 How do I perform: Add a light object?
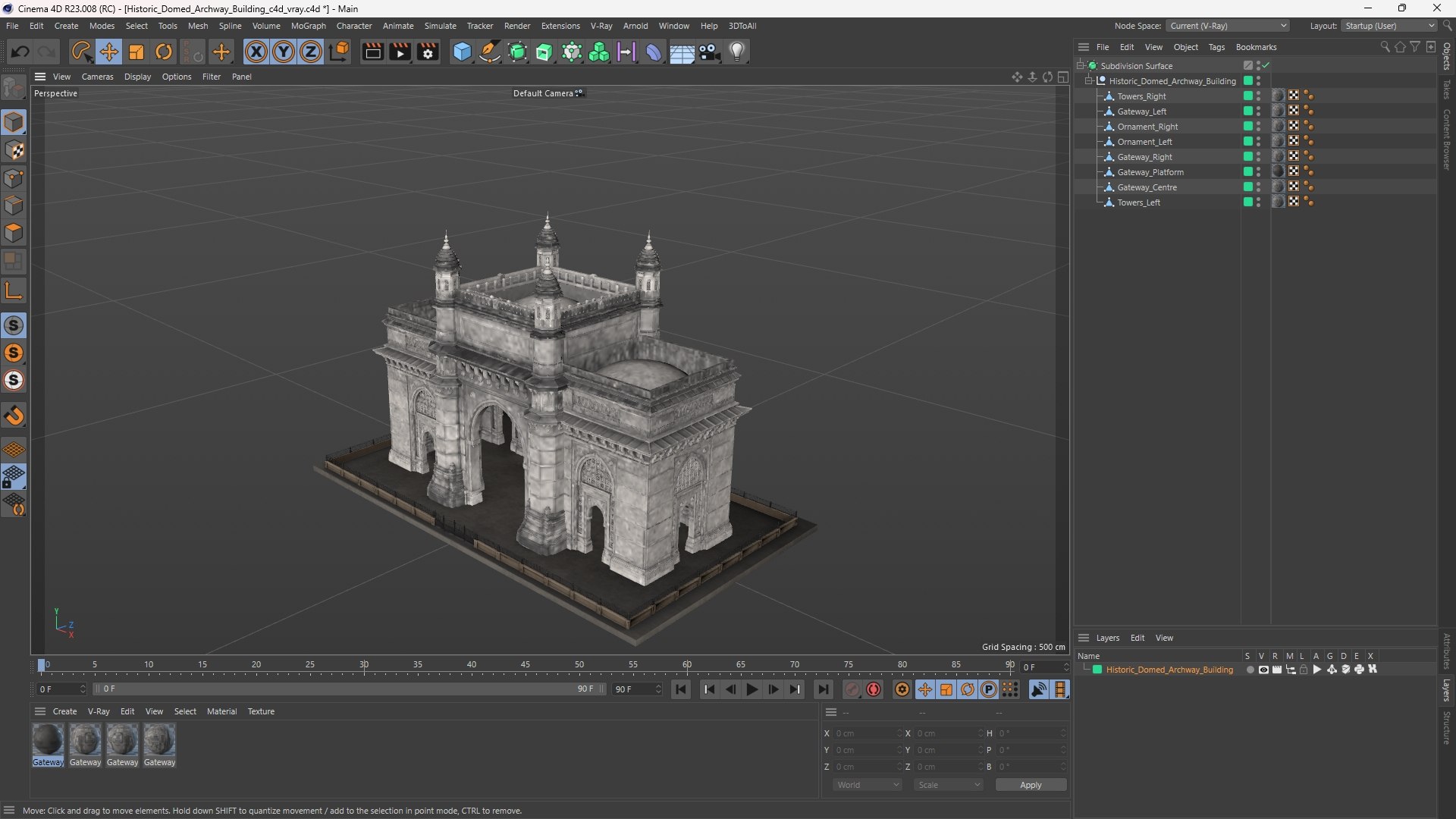[x=737, y=52]
